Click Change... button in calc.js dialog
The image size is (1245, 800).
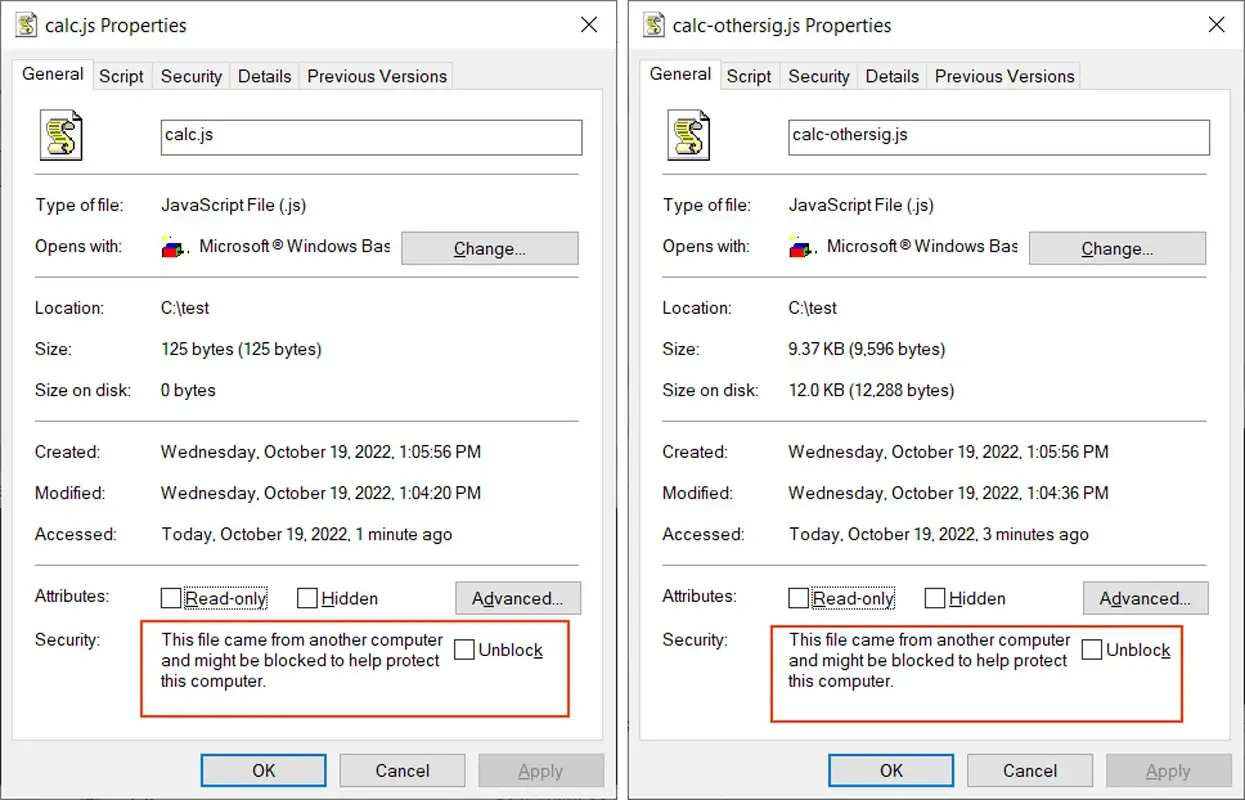coord(490,248)
